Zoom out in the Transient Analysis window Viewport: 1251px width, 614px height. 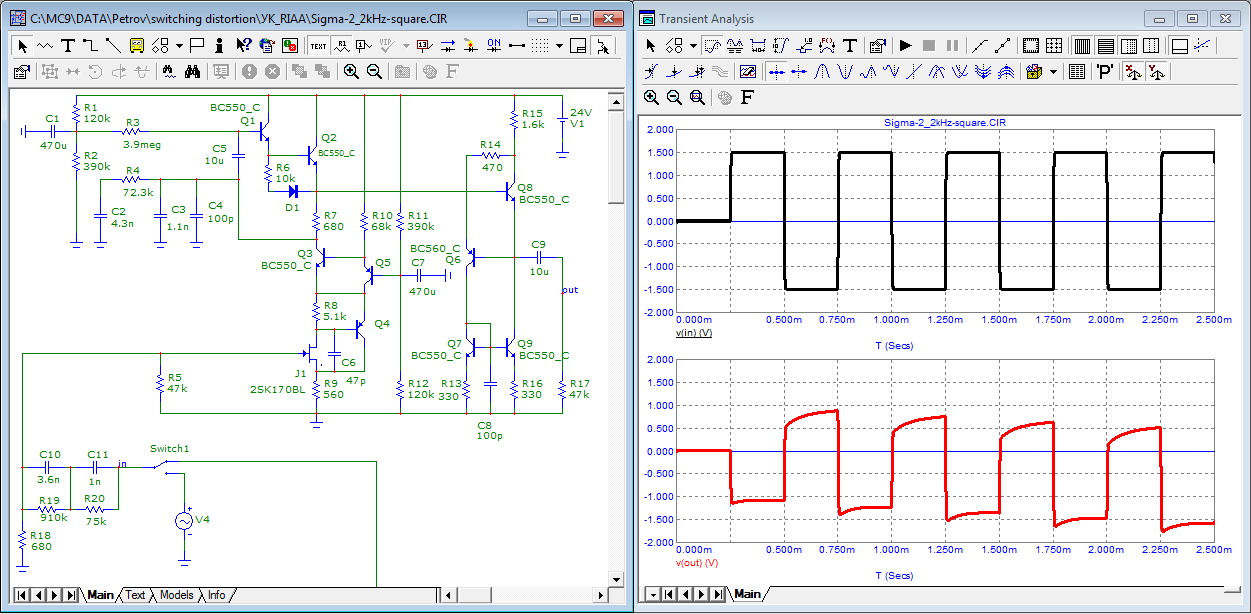pos(674,97)
